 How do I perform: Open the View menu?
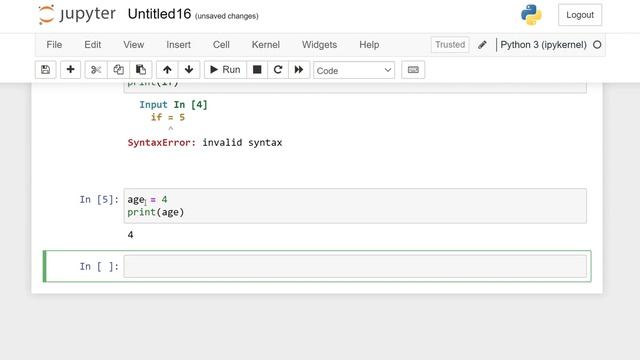[133, 45]
